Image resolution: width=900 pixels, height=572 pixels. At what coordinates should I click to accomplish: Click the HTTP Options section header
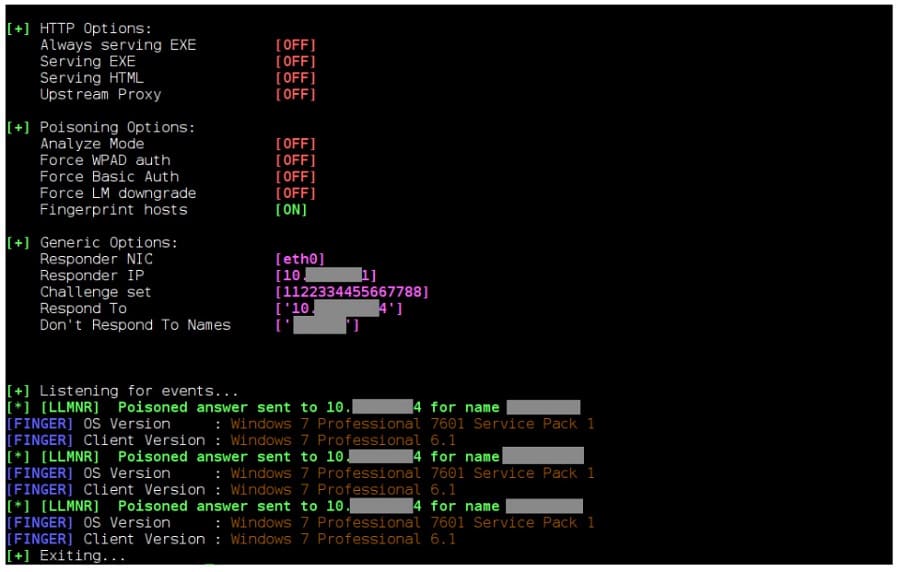95,29
